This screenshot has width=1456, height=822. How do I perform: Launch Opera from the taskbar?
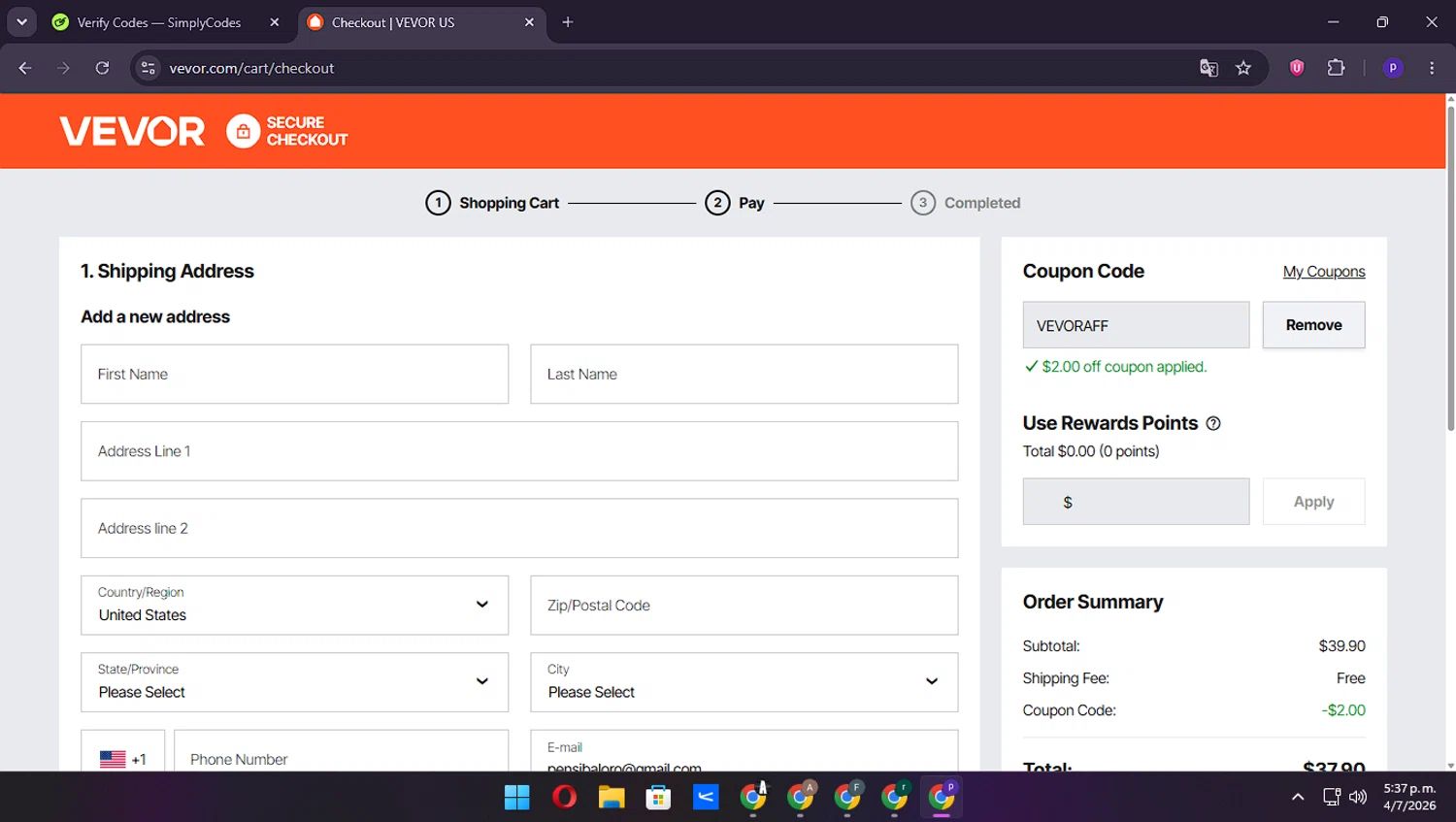[x=564, y=797]
